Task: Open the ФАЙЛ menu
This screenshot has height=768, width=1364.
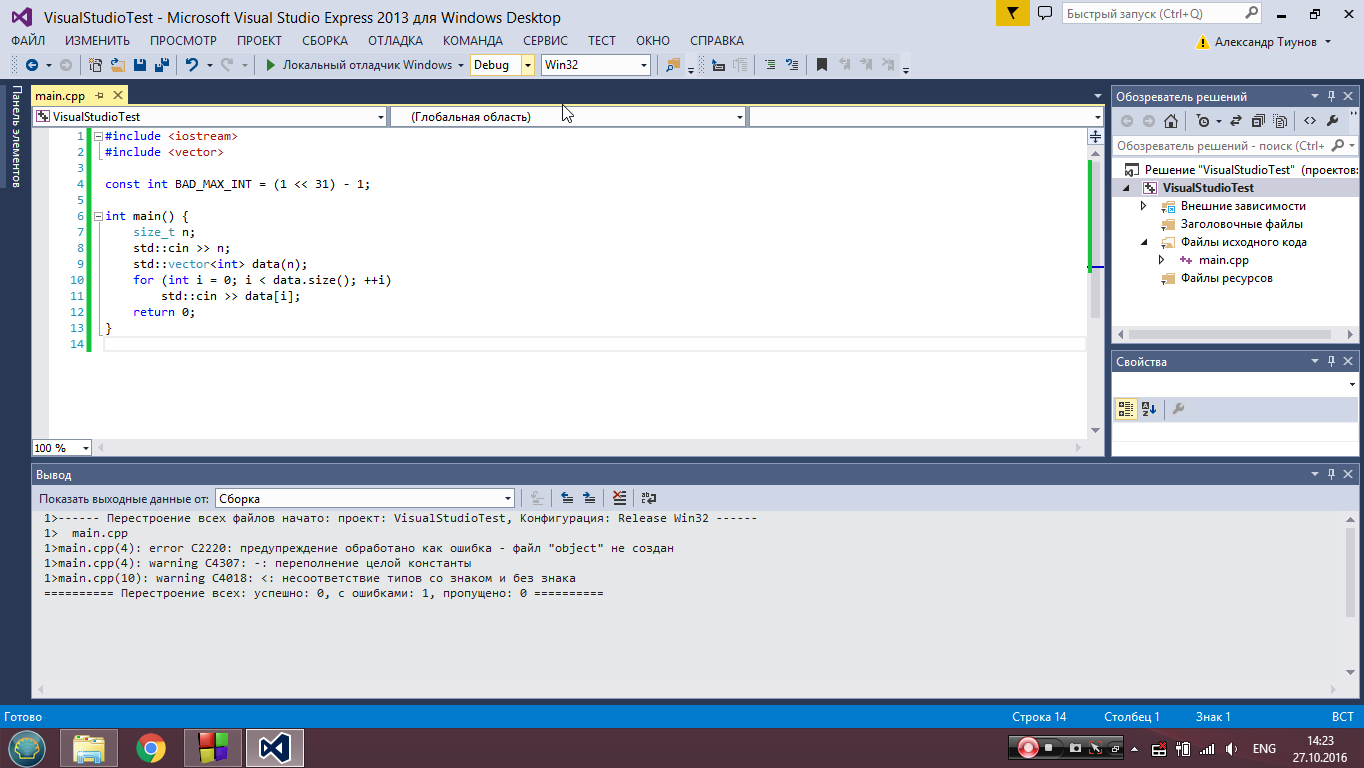Action: click(x=28, y=41)
